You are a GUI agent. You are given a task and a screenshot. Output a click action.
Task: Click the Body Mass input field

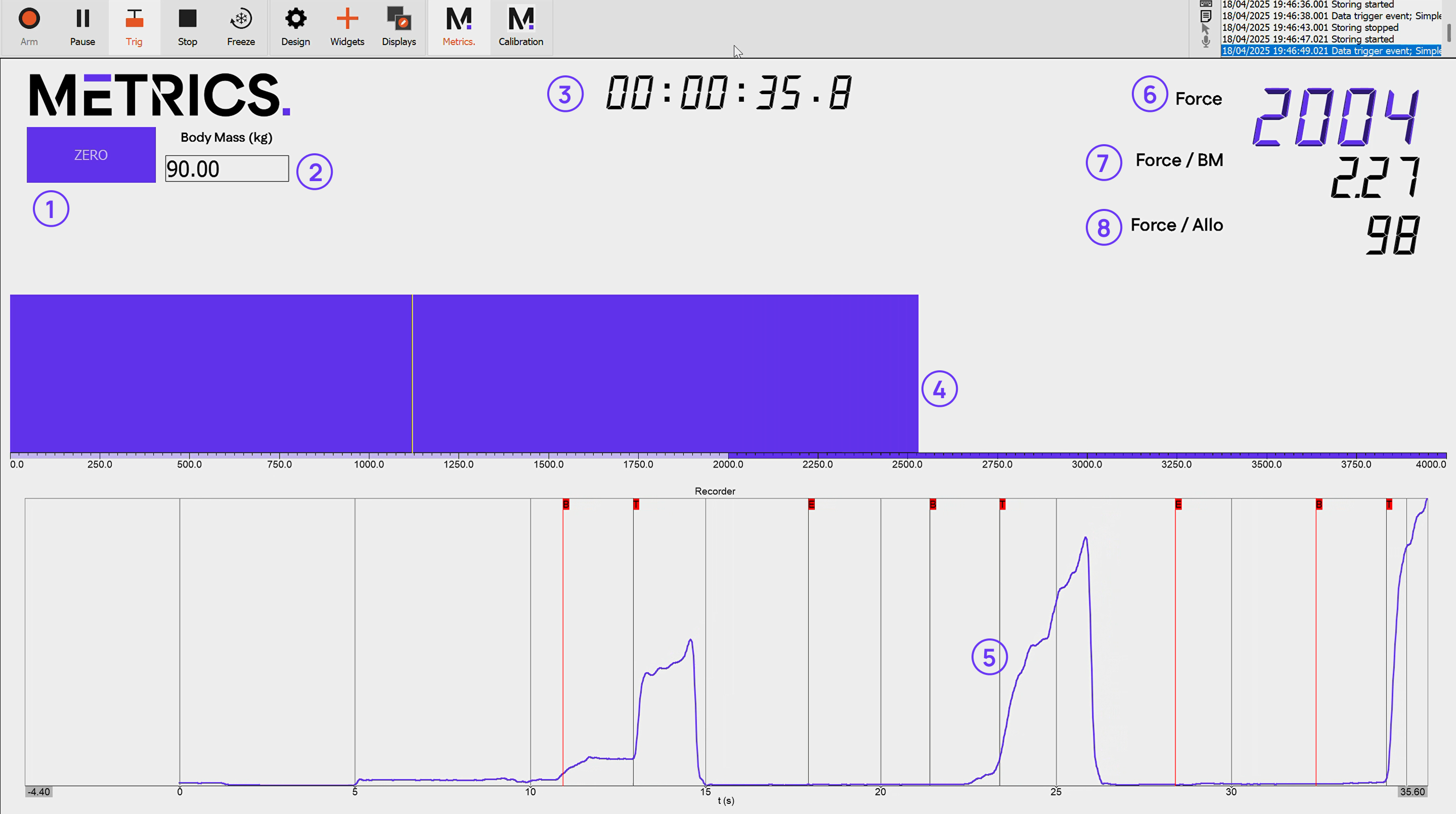pos(227,169)
